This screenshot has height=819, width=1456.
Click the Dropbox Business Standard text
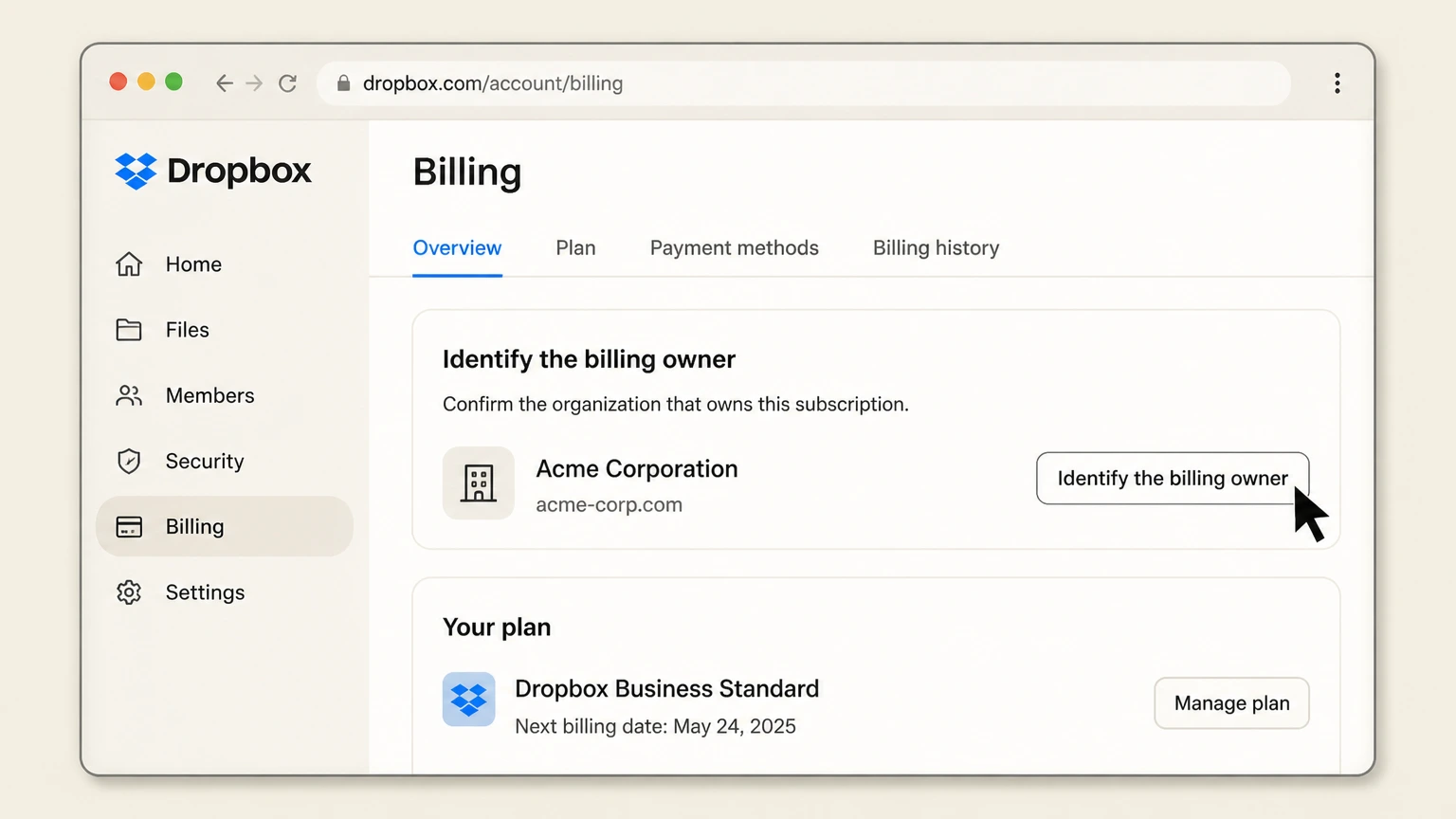click(x=666, y=689)
